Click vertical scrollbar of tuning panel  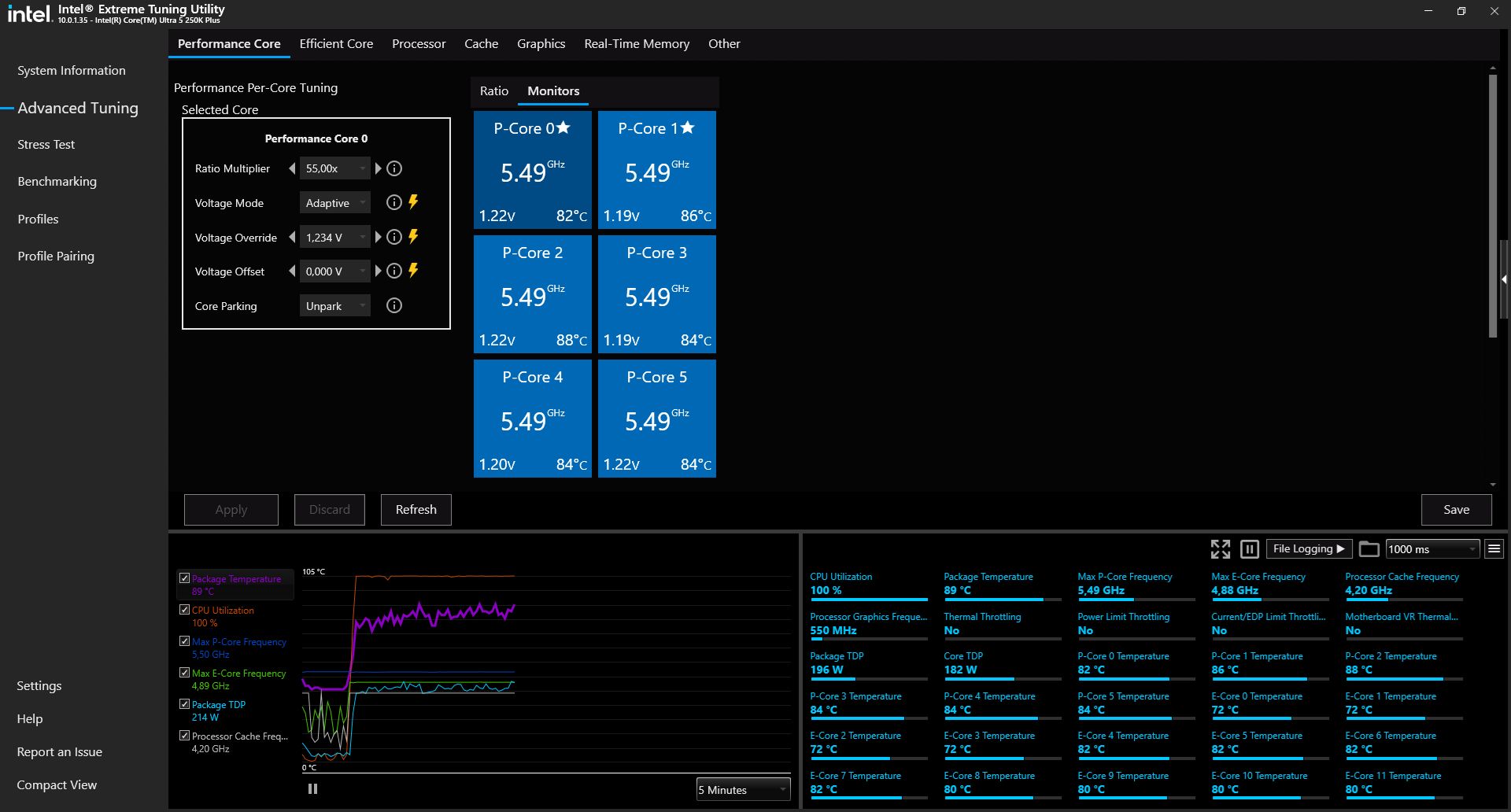[1492, 206]
